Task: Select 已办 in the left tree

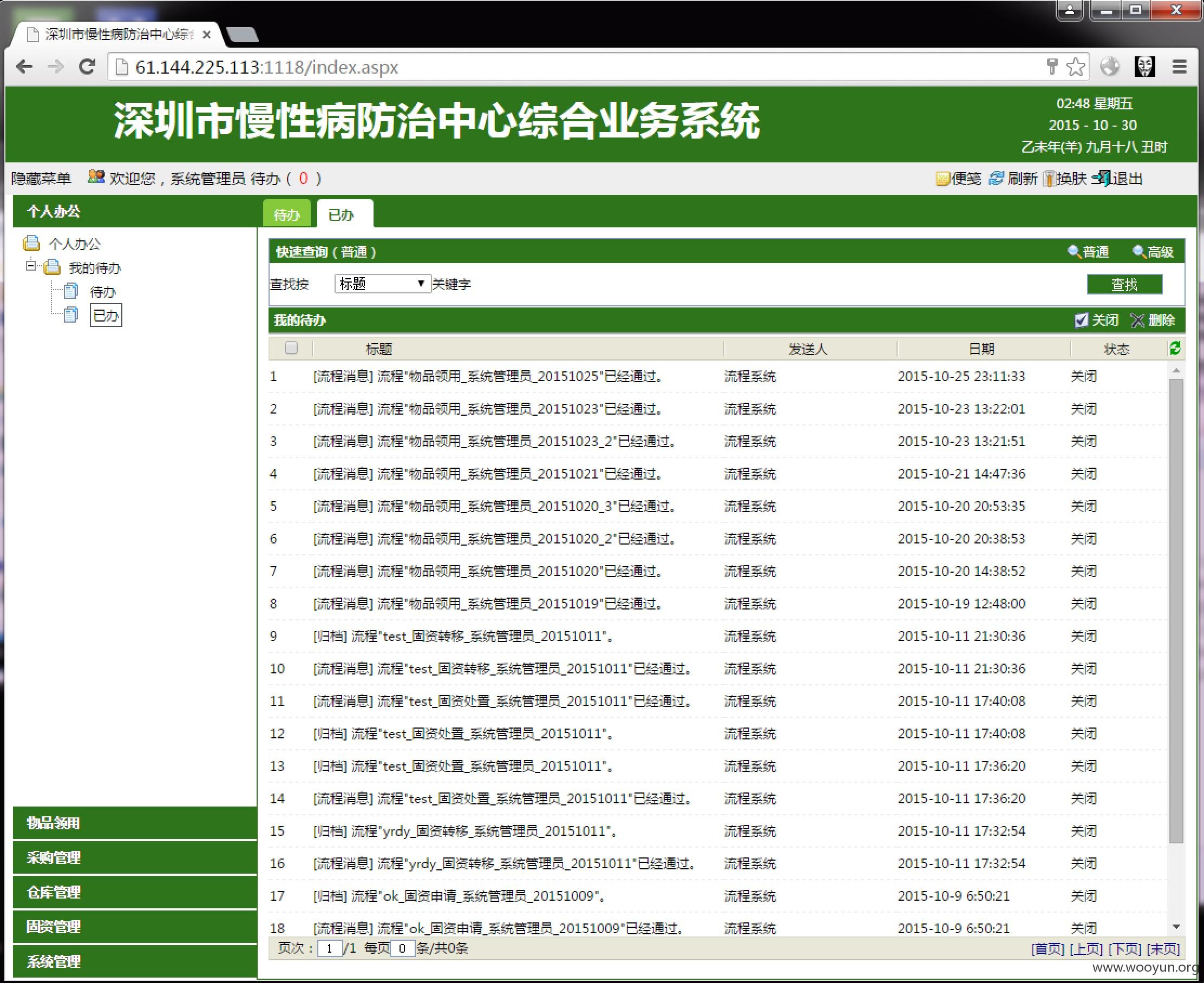Action: [x=106, y=316]
